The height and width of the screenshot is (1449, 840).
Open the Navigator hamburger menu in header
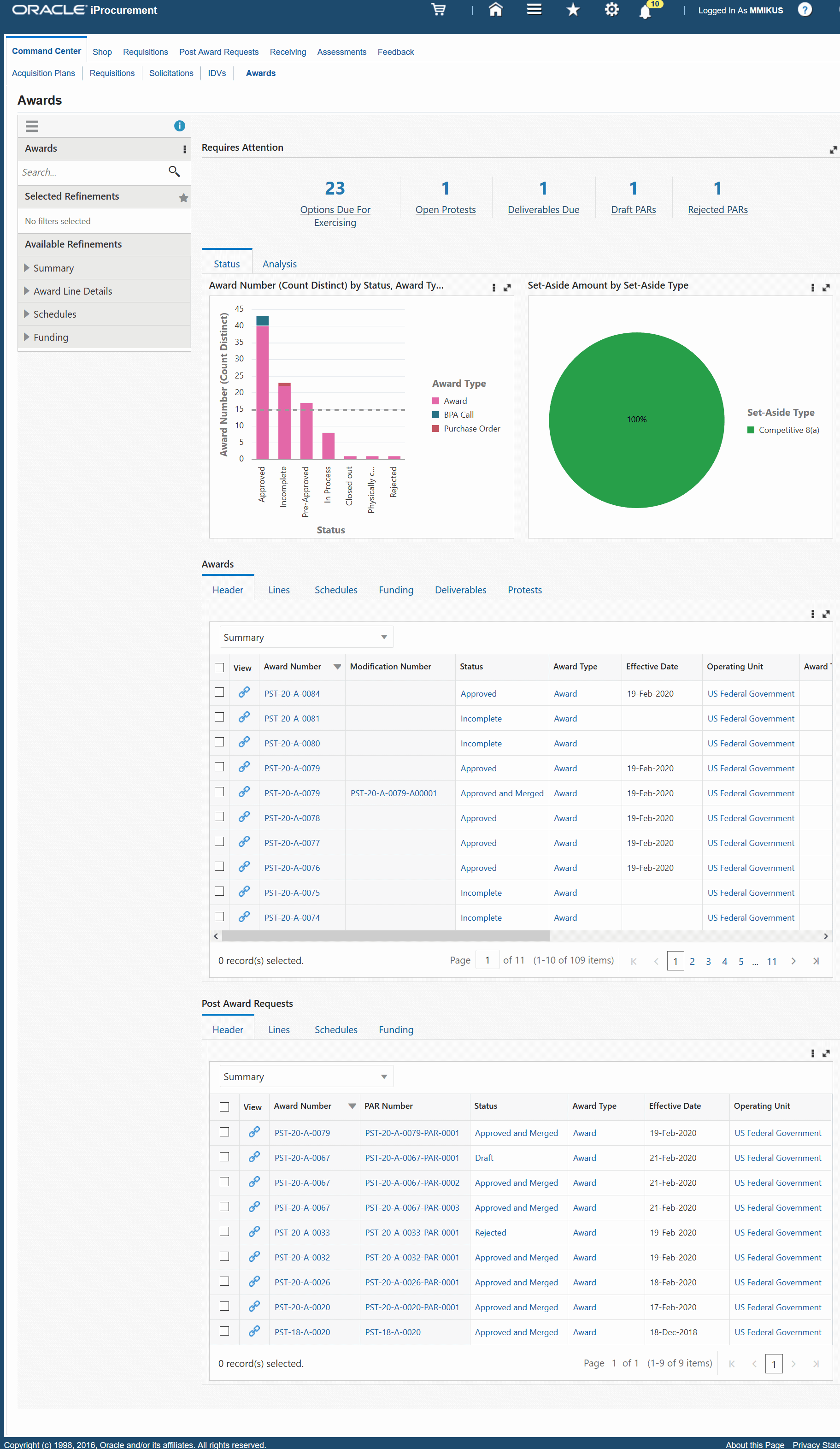(x=534, y=10)
